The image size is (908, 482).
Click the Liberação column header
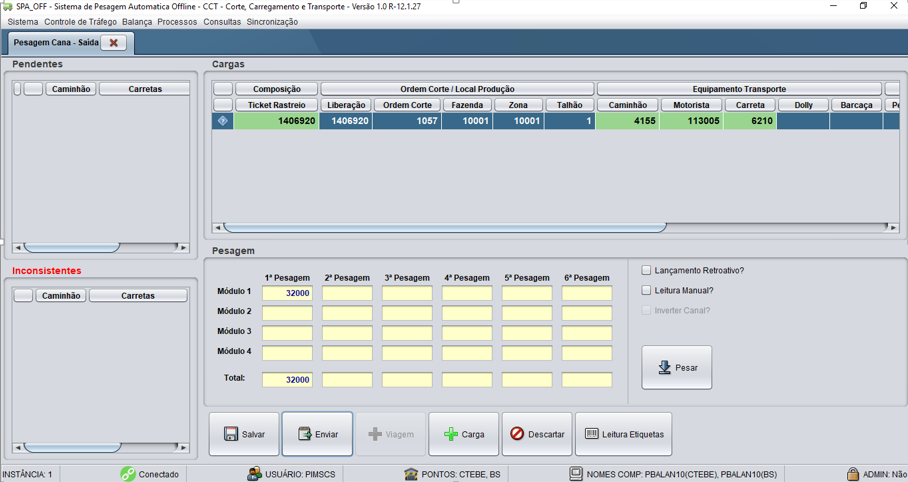[346, 105]
